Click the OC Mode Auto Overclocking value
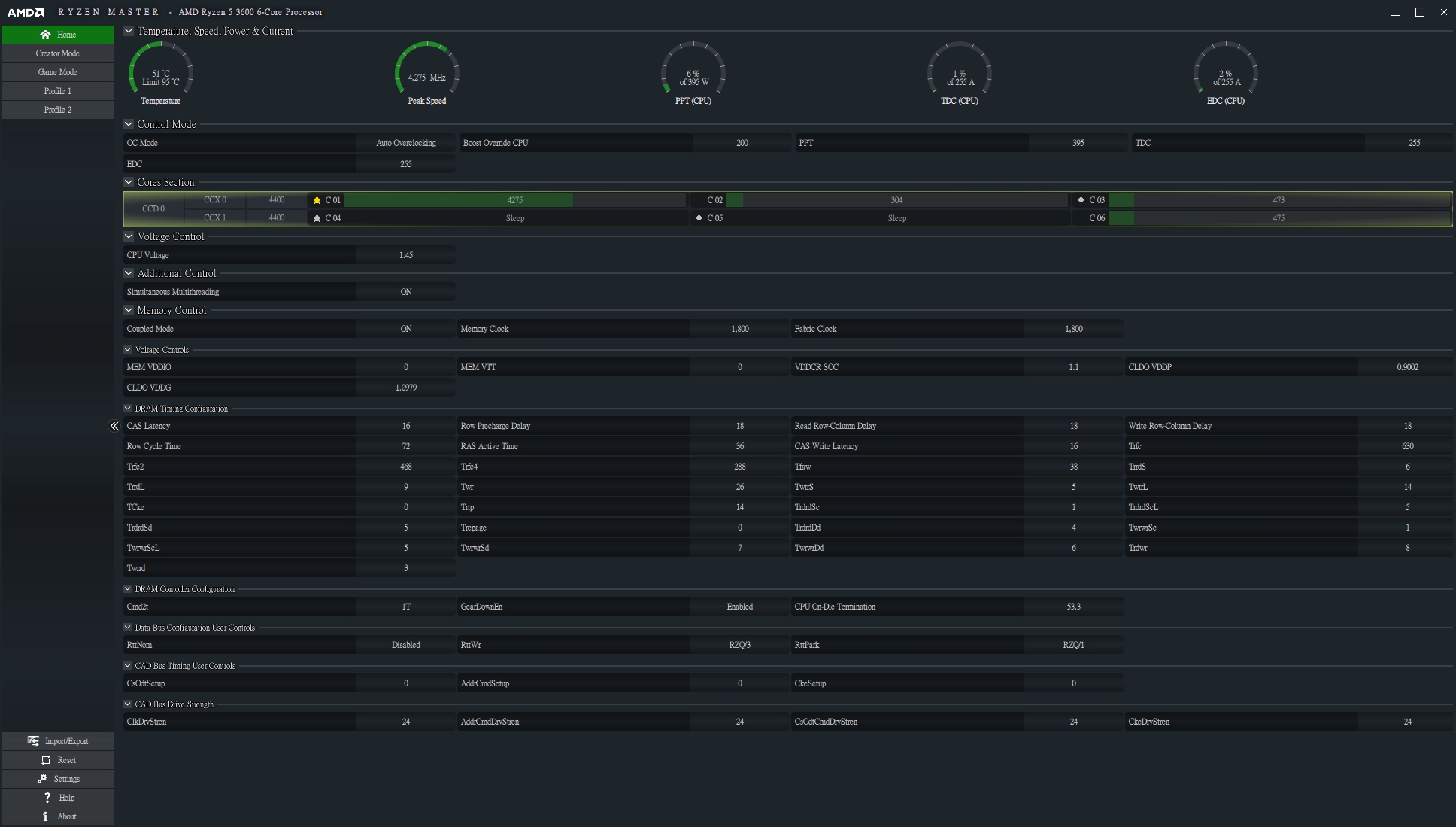The width and height of the screenshot is (1456, 827). [406, 143]
